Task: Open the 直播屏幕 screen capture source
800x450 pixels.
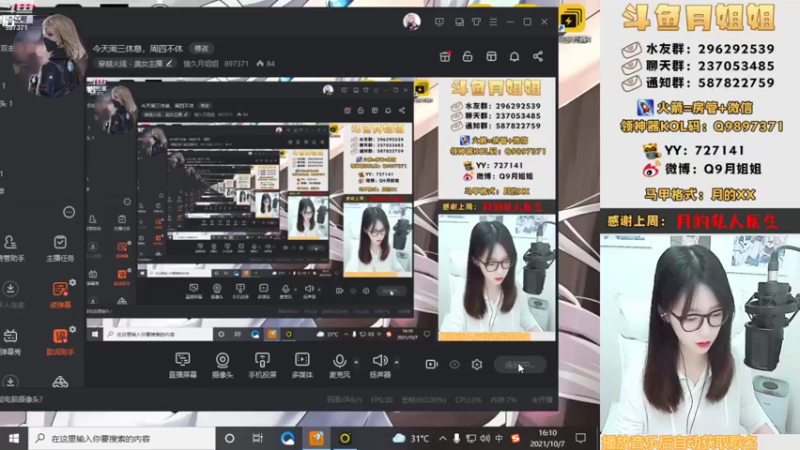Action: 183,365
